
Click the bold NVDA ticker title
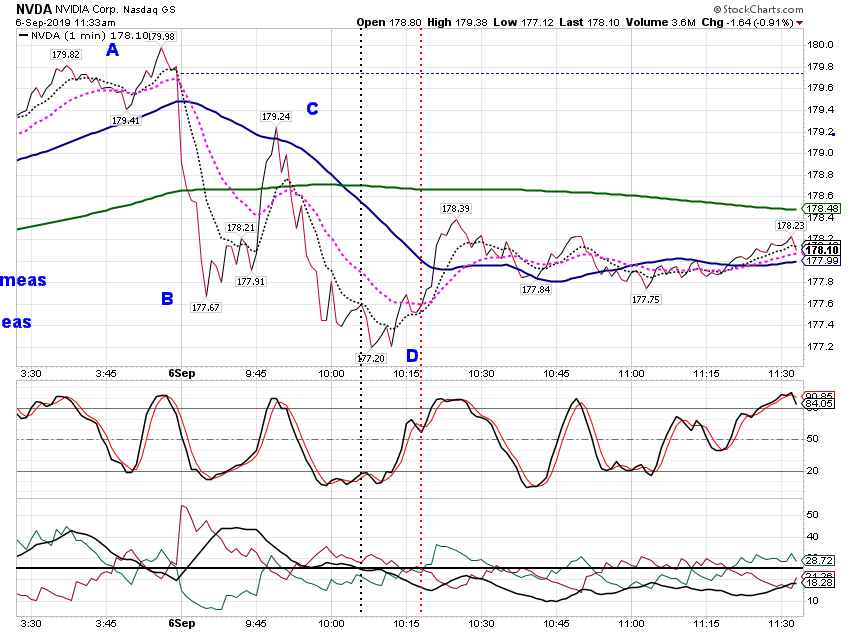click(x=34, y=9)
